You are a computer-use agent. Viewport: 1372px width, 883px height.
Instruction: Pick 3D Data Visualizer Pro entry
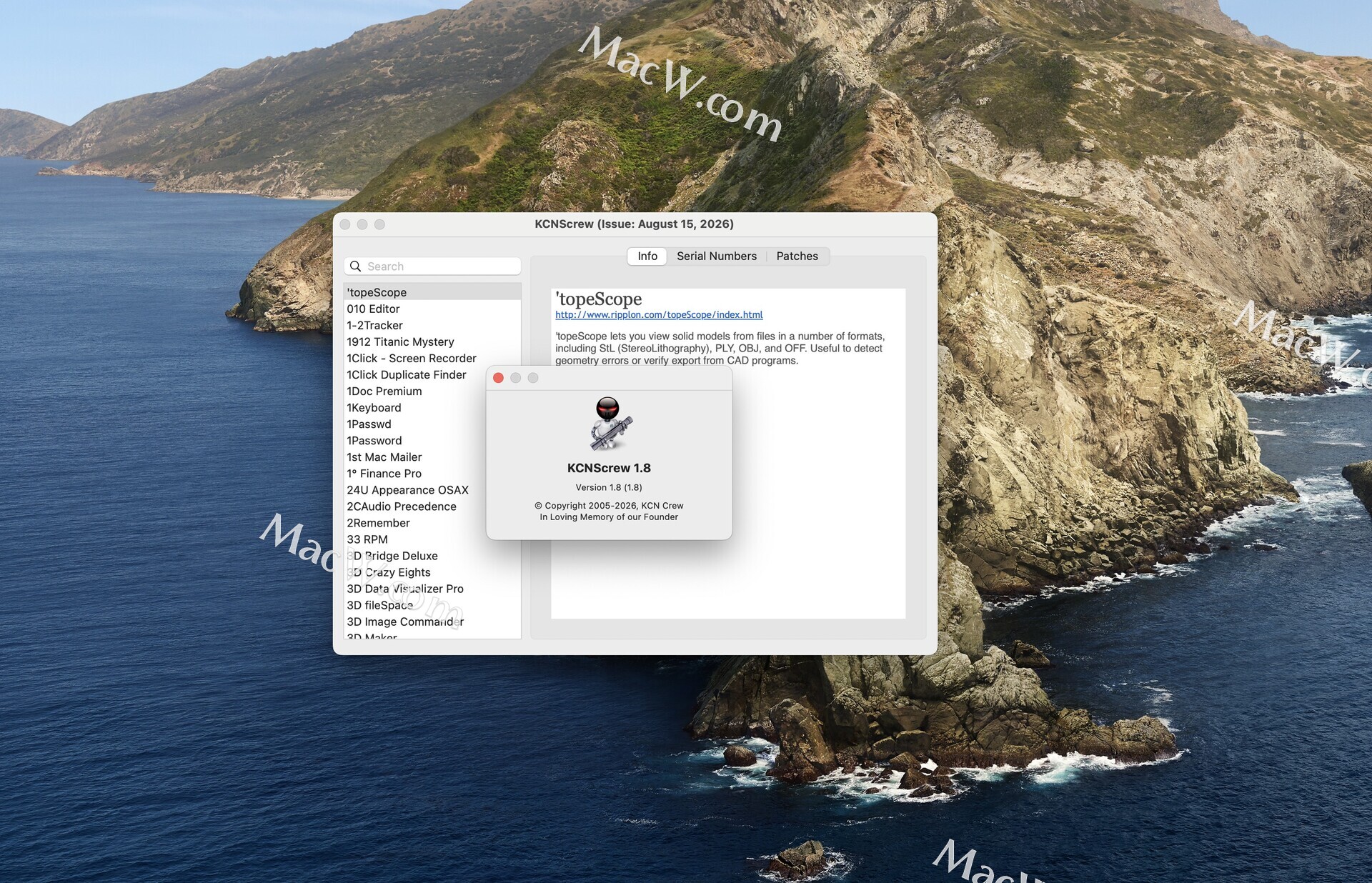432,589
